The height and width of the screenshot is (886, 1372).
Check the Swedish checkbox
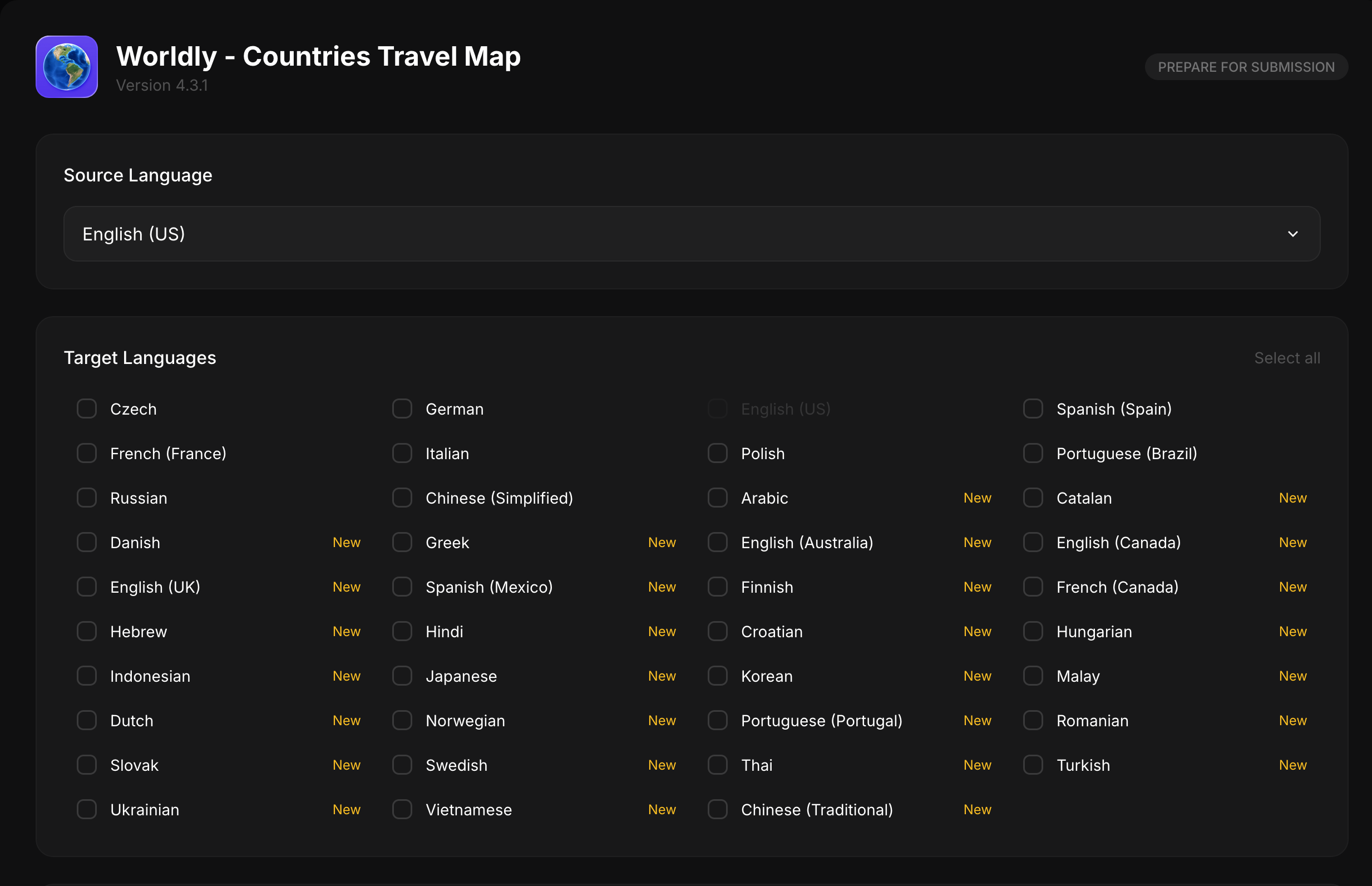click(x=402, y=765)
